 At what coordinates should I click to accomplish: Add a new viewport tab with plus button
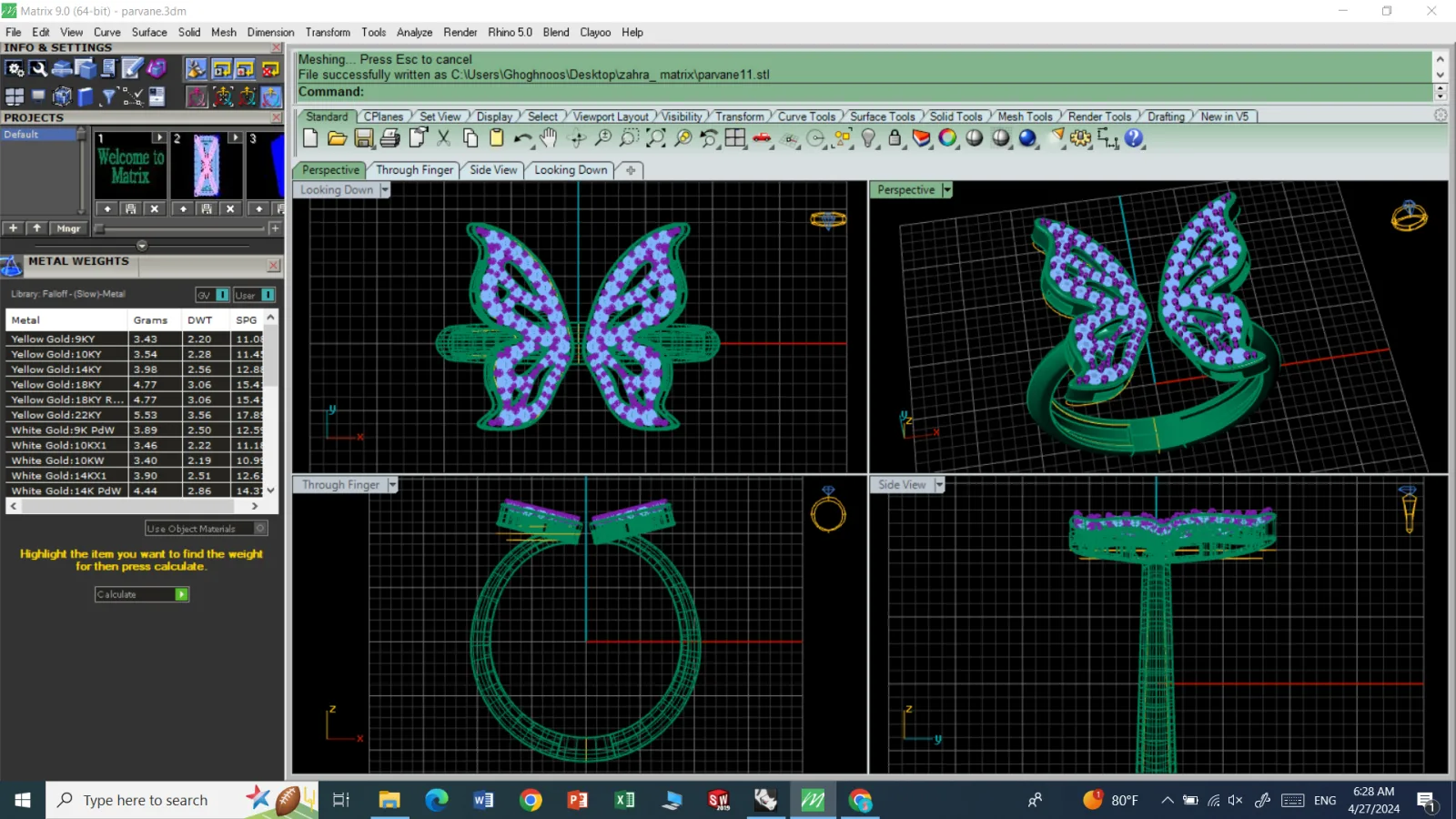631,170
